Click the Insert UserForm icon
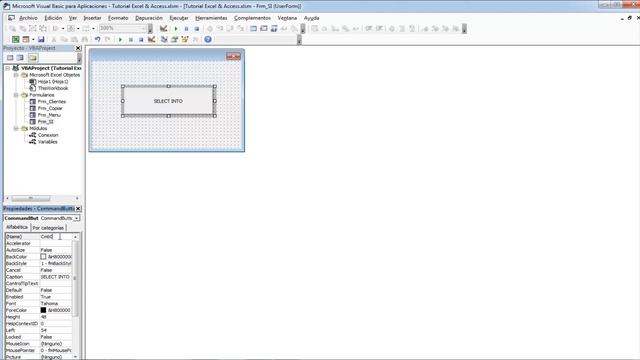Screen dimensions: 640x360 pyautogui.click(x=26, y=39)
